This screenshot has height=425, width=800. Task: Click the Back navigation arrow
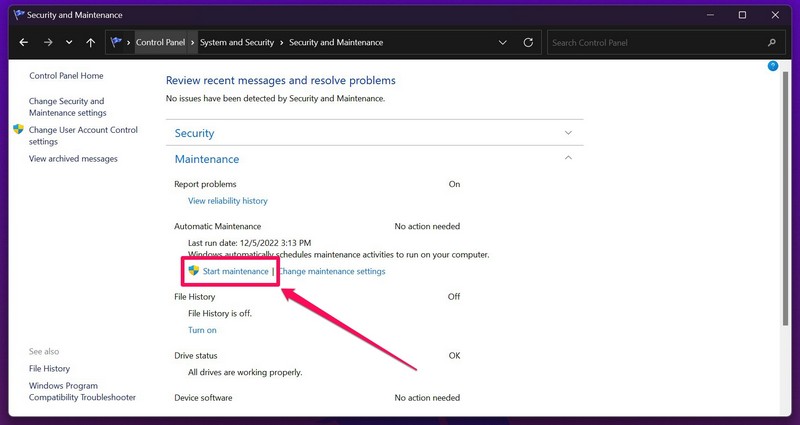(23, 43)
